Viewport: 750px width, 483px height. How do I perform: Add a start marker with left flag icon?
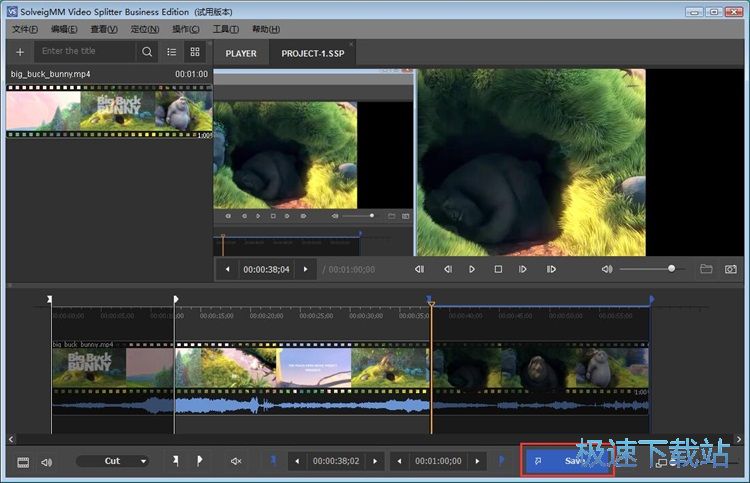click(x=176, y=461)
